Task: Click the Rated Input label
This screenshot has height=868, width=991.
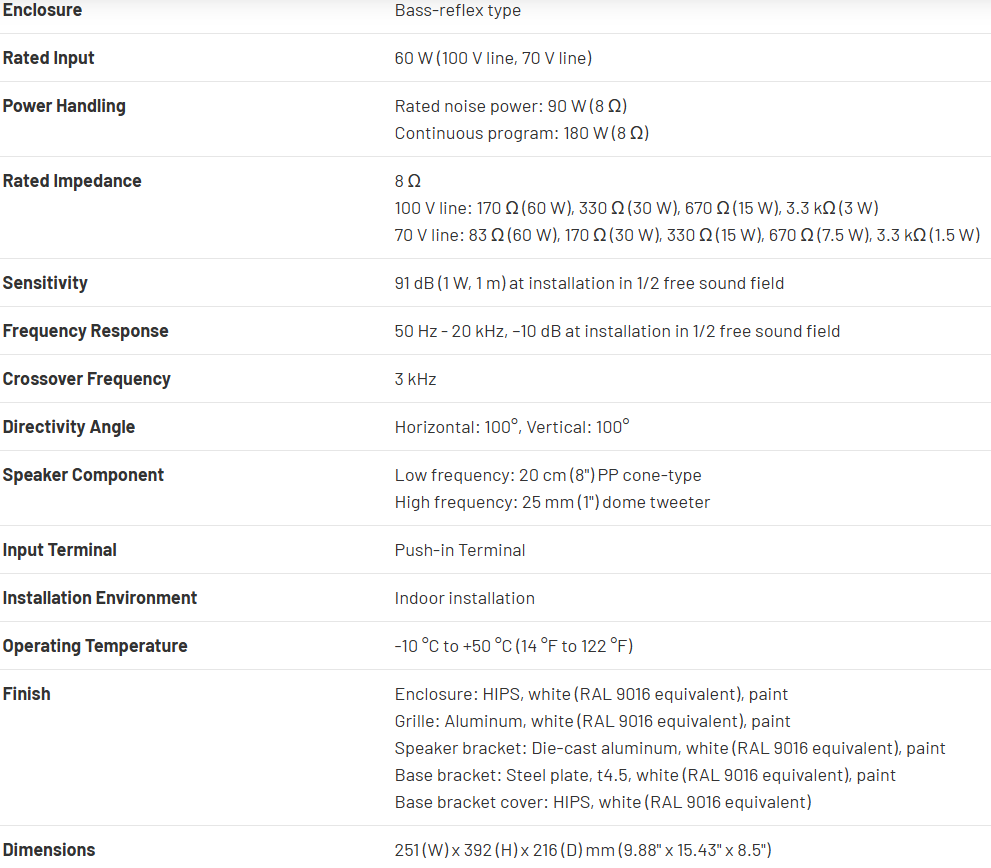Action: pyautogui.click(x=48, y=58)
